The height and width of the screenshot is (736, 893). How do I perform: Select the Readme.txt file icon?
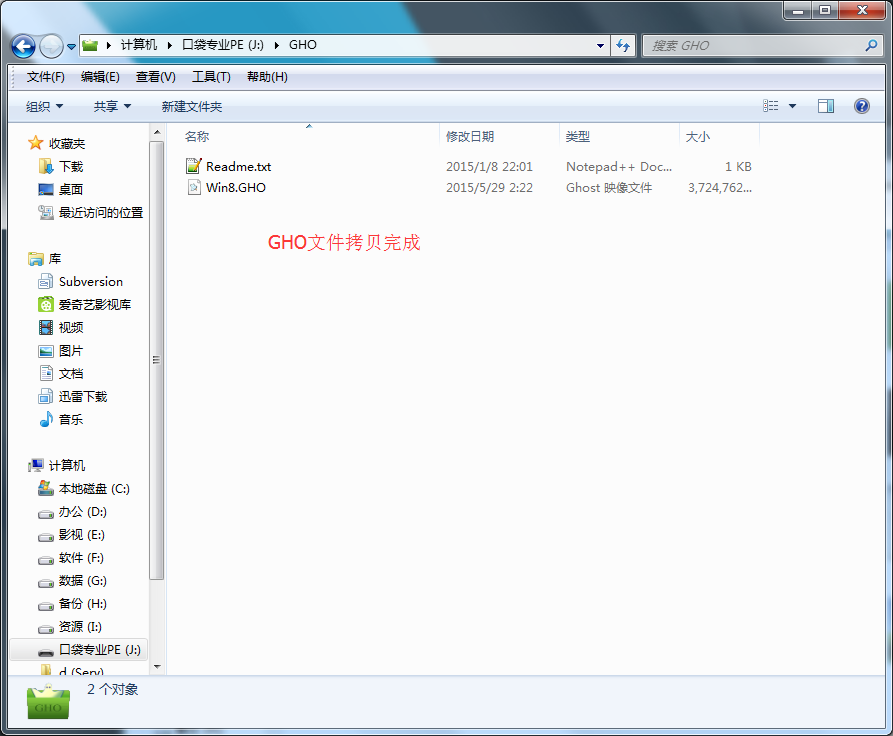click(x=194, y=167)
